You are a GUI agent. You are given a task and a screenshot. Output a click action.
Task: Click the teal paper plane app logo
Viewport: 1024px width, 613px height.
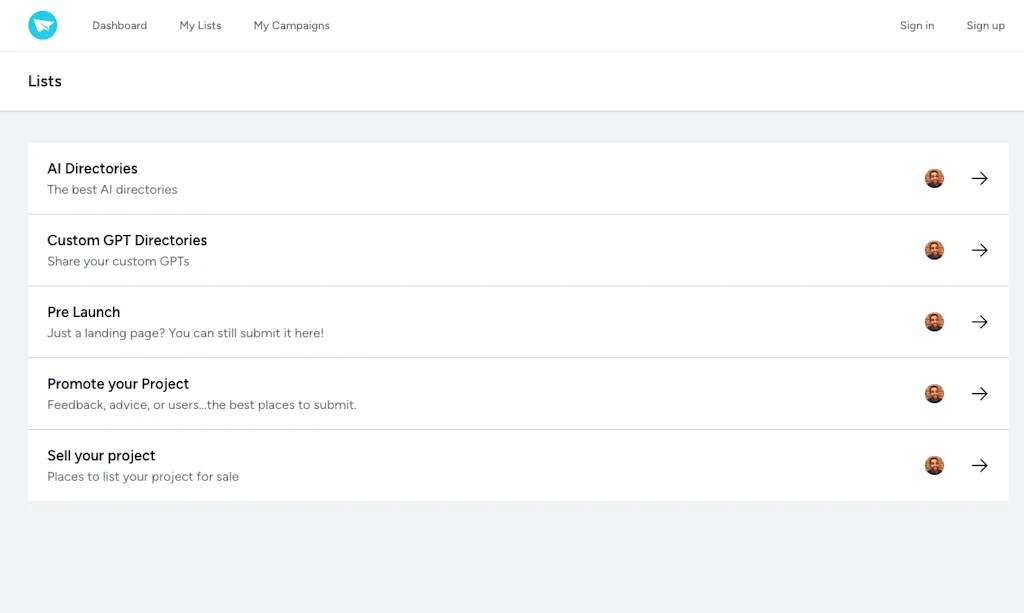pos(42,24)
